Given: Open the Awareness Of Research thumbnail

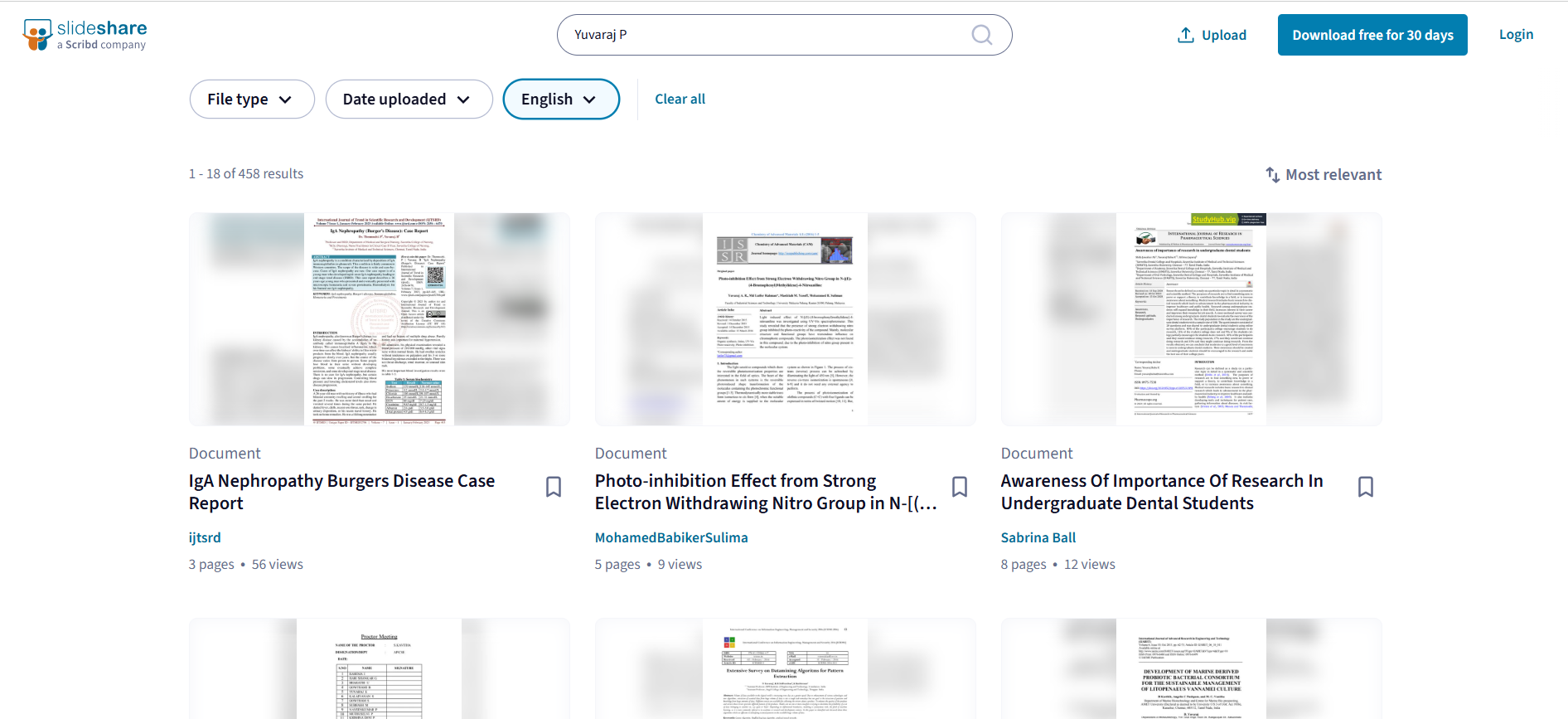Looking at the screenshot, I should coord(1192,319).
